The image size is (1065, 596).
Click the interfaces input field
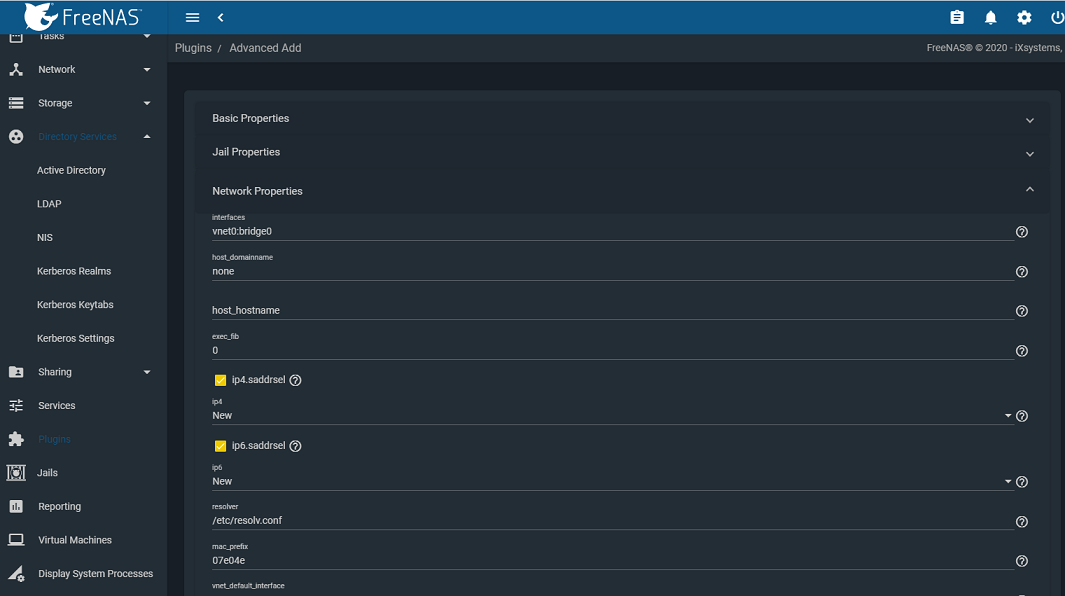[612, 231]
